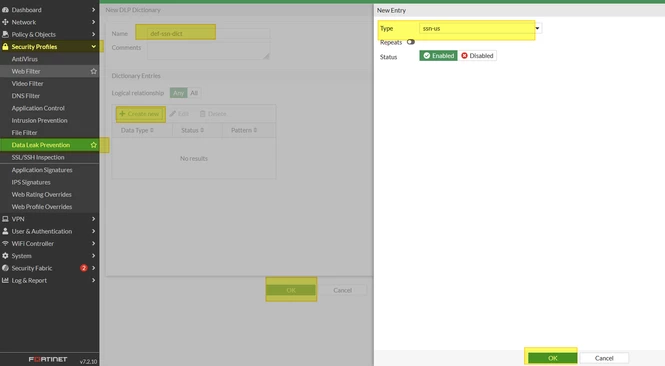Click favorite star next to Data Leak Prevention
This screenshot has height=366, width=665.
coord(94,145)
